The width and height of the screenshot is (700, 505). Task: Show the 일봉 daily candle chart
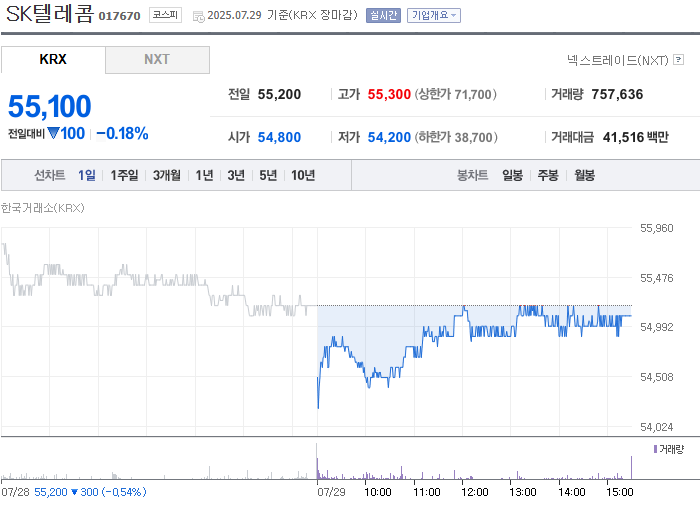(x=512, y=175)
